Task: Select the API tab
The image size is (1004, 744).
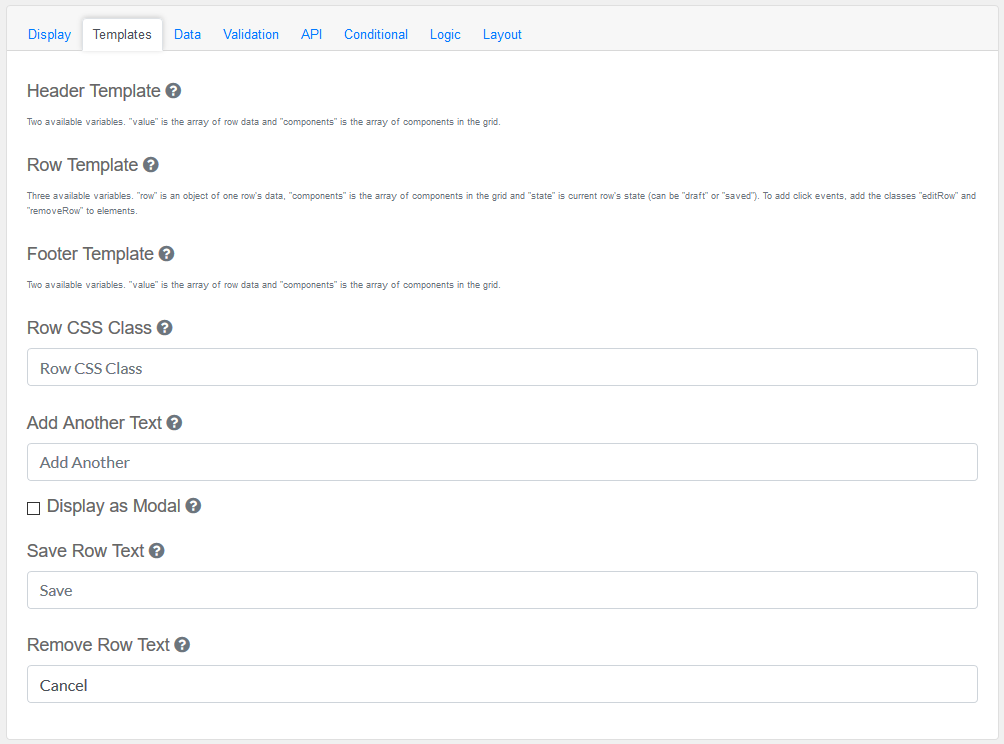Action: pos(311,34)
